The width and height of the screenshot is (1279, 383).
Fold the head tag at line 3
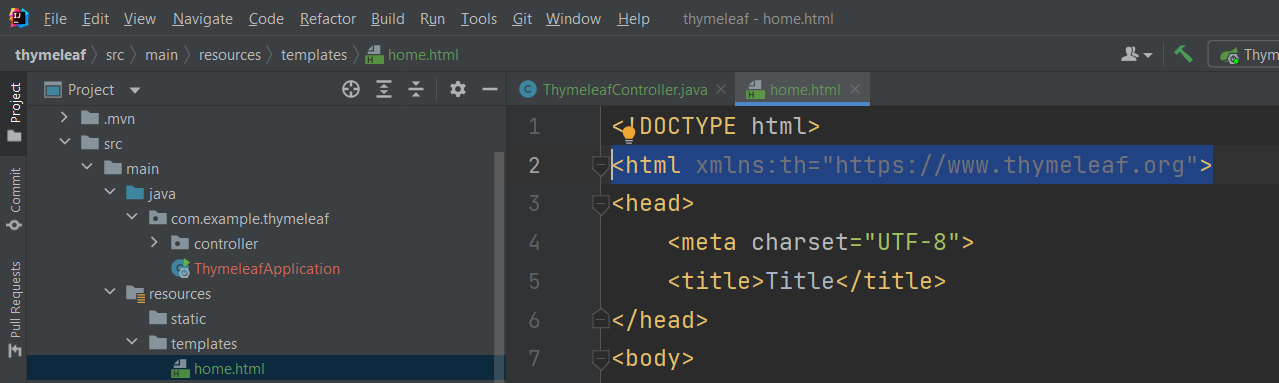601,204
